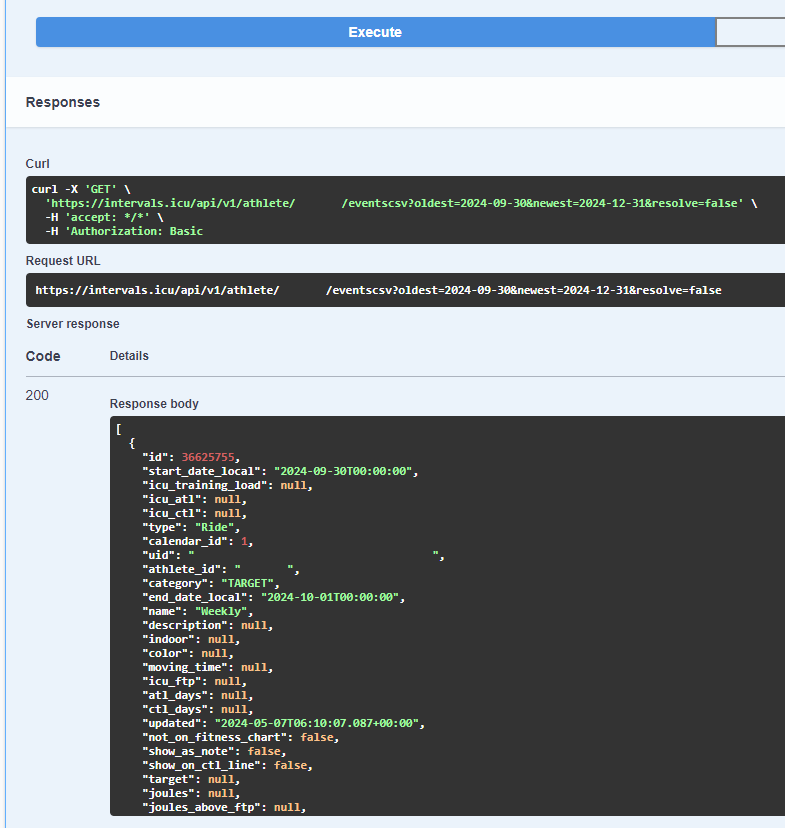Viewport: 785px width, 828px height.
Task: Click the Response body label
Action: pyautogui.click(x=154, y=404)
